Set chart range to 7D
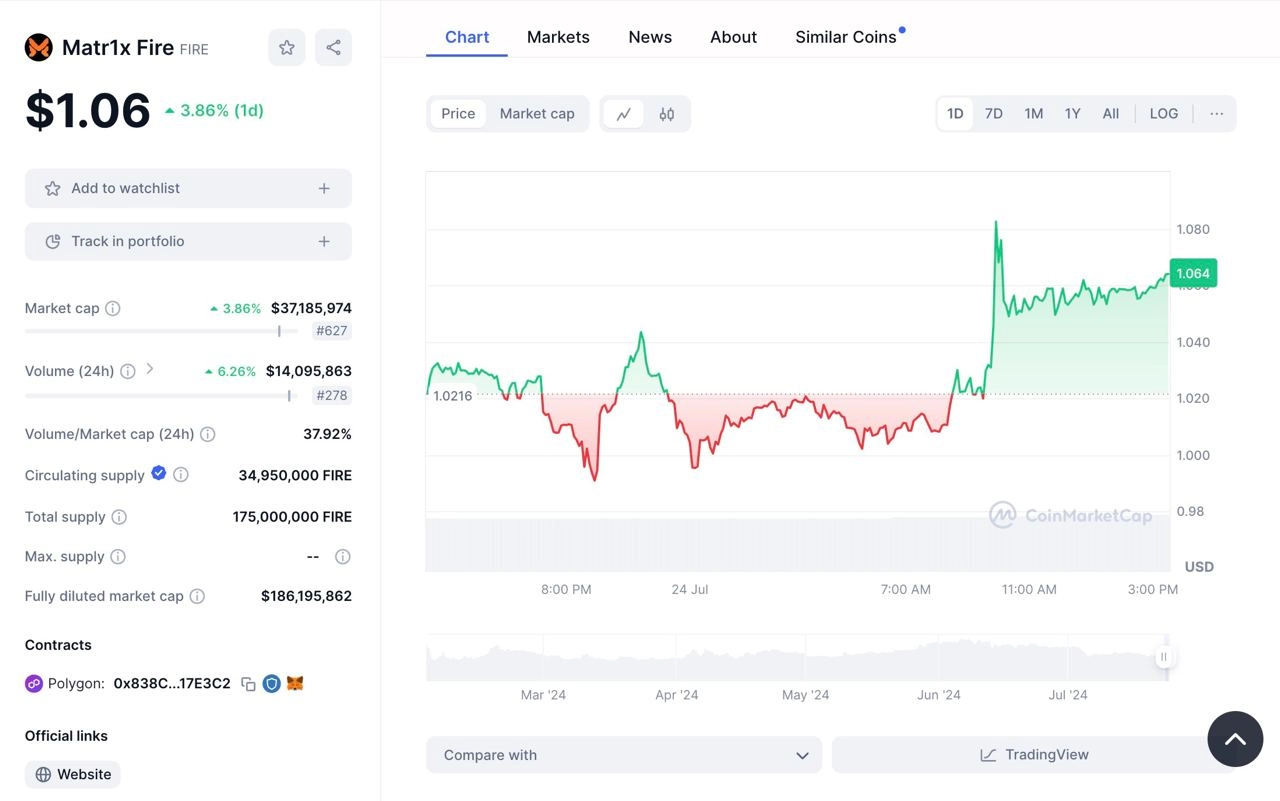The width and height of the screenshot is (1280, 801). click(994, 114)
